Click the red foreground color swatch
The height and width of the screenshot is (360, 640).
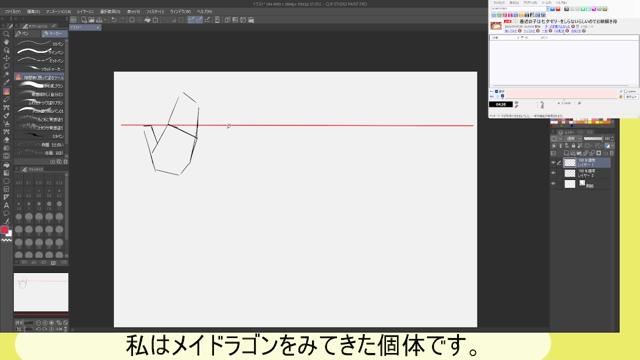4,230
